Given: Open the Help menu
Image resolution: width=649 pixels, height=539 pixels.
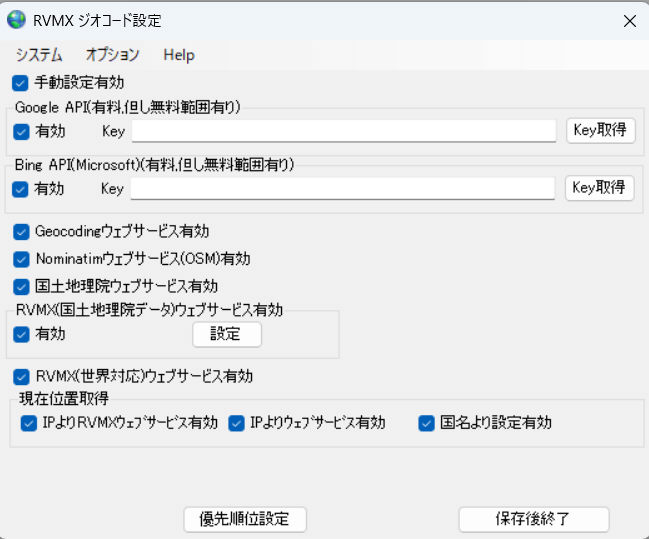Looking at the screenshot, I should pos(179,55).
